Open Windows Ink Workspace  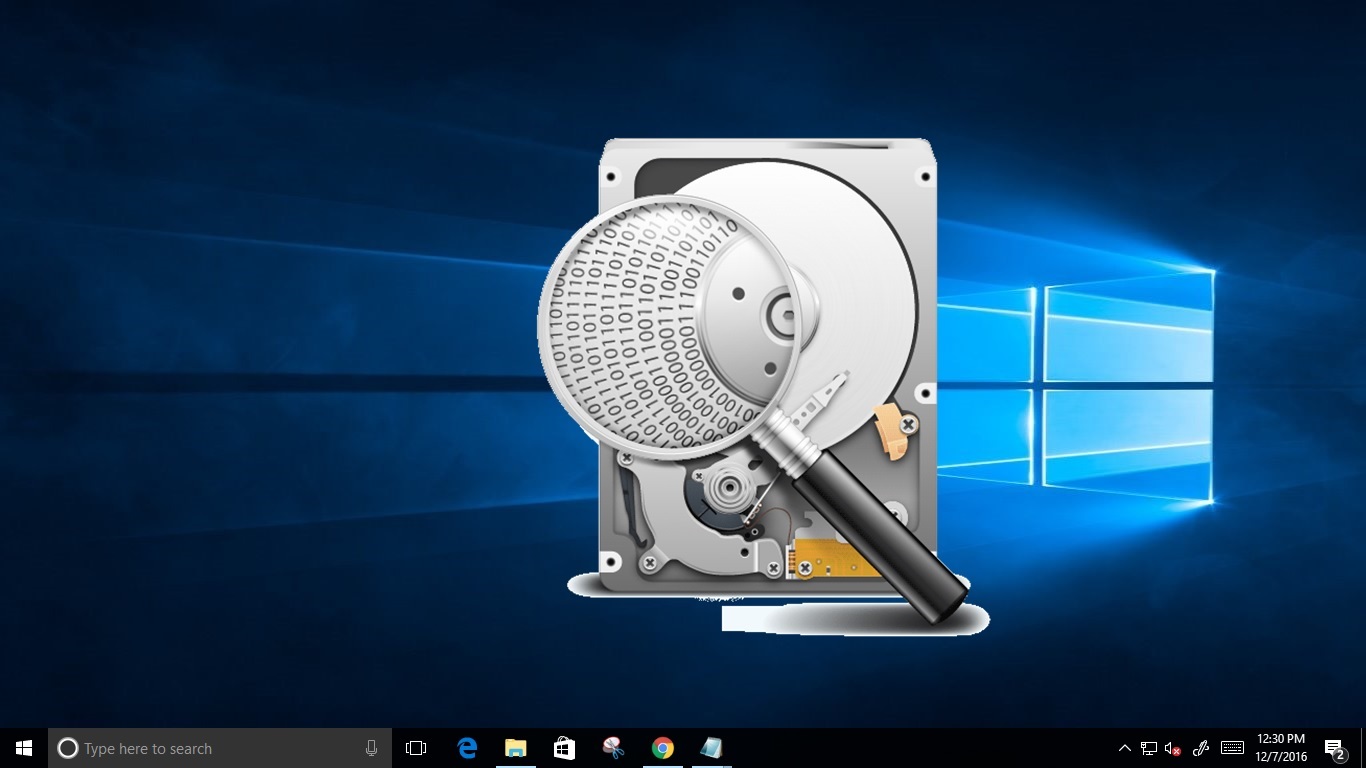(x=1202, y=748)
